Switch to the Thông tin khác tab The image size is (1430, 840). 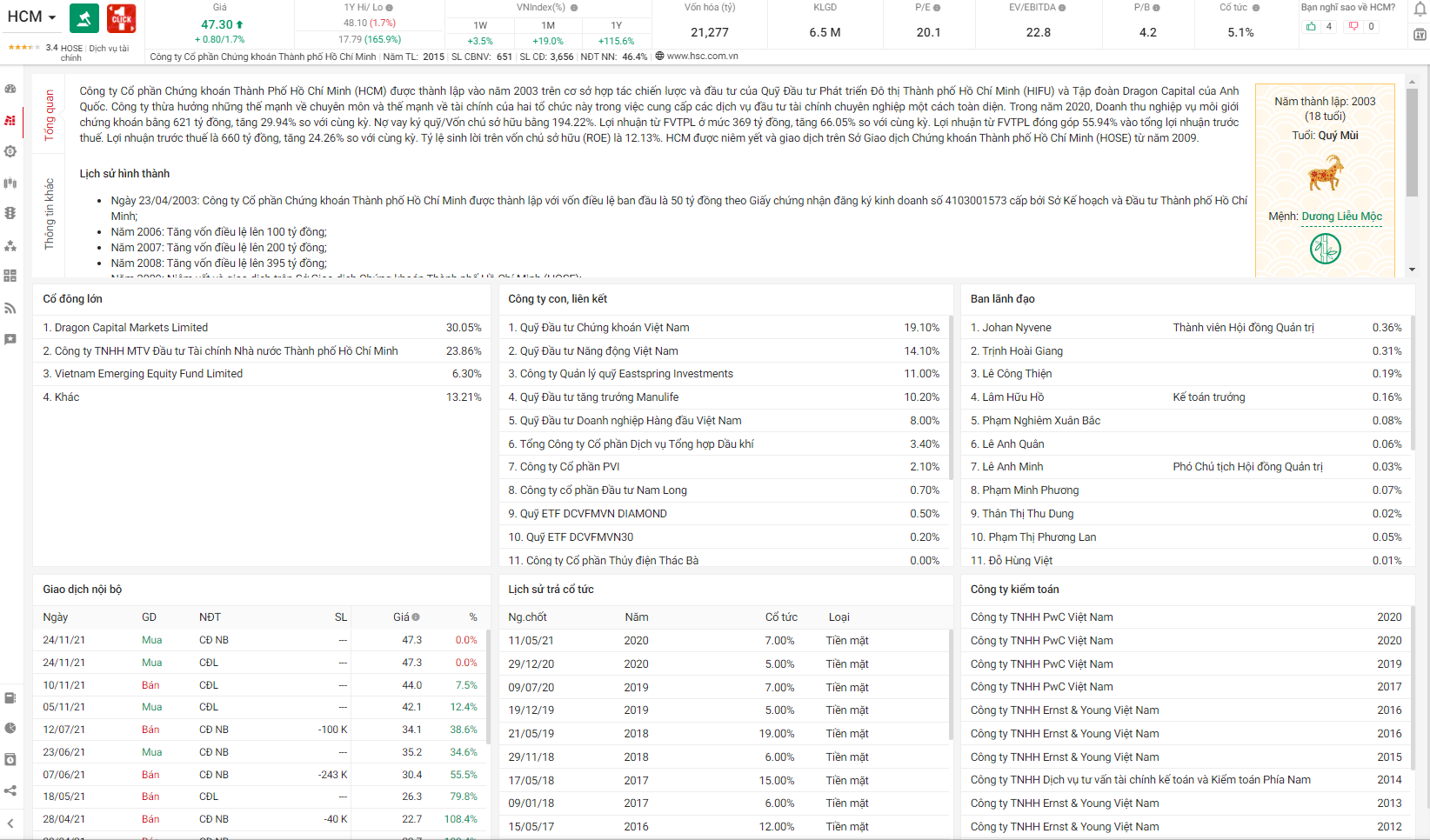(x=50, y=214)
